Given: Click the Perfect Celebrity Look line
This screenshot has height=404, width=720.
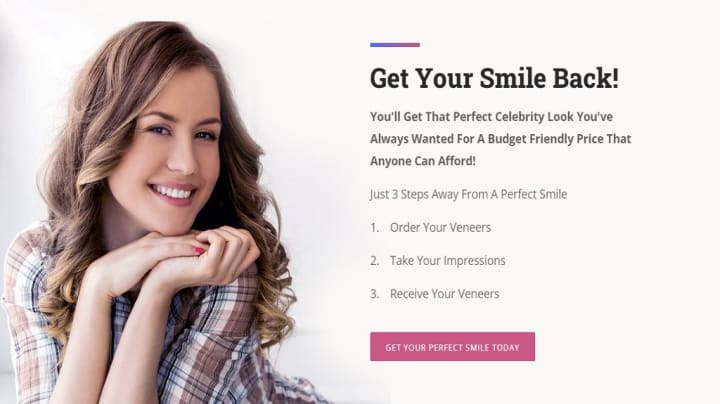Looking at the screenshot, I should click(491, 117).
